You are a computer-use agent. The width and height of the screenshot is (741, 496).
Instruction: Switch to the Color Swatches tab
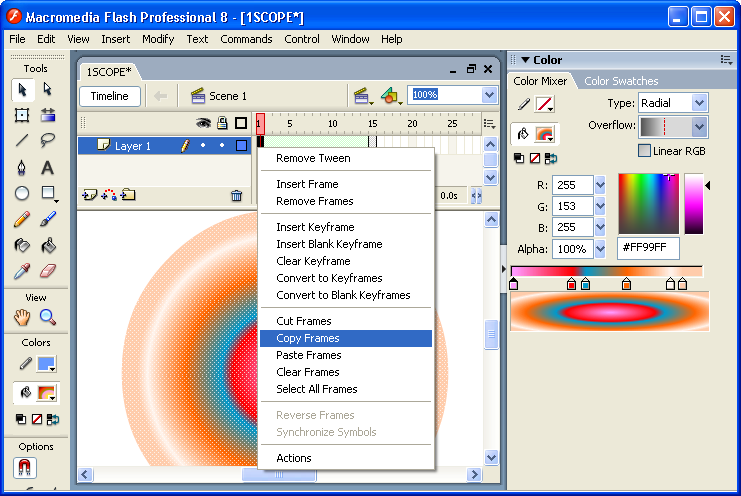621,81
